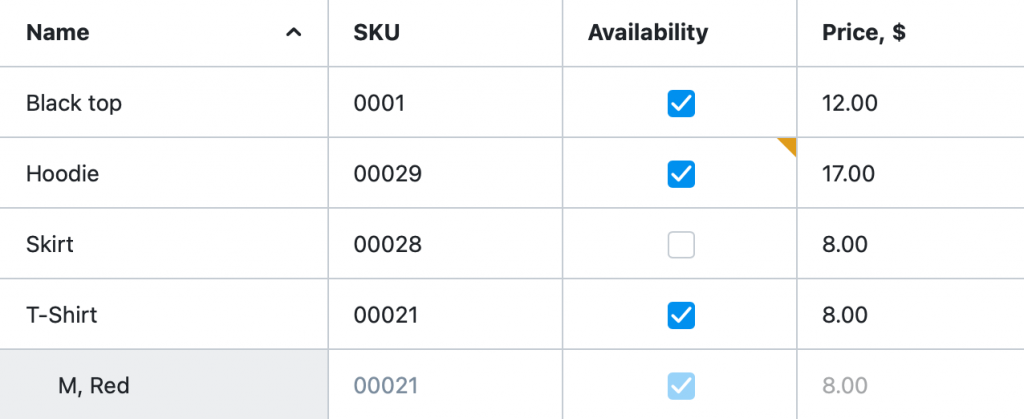Image resolution: width=1024 pixels, height=419 pixels.
Task: Select the T-Shirt product row name
Action: [163, 315]
